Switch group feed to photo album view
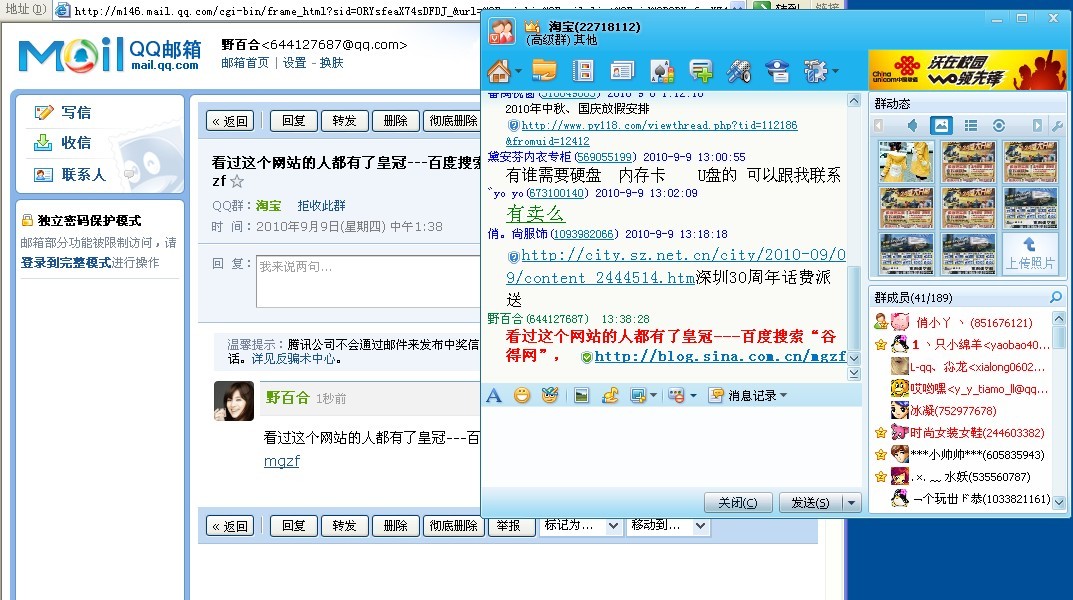Screen dimensions: 1073x600 tap(941, 125)
